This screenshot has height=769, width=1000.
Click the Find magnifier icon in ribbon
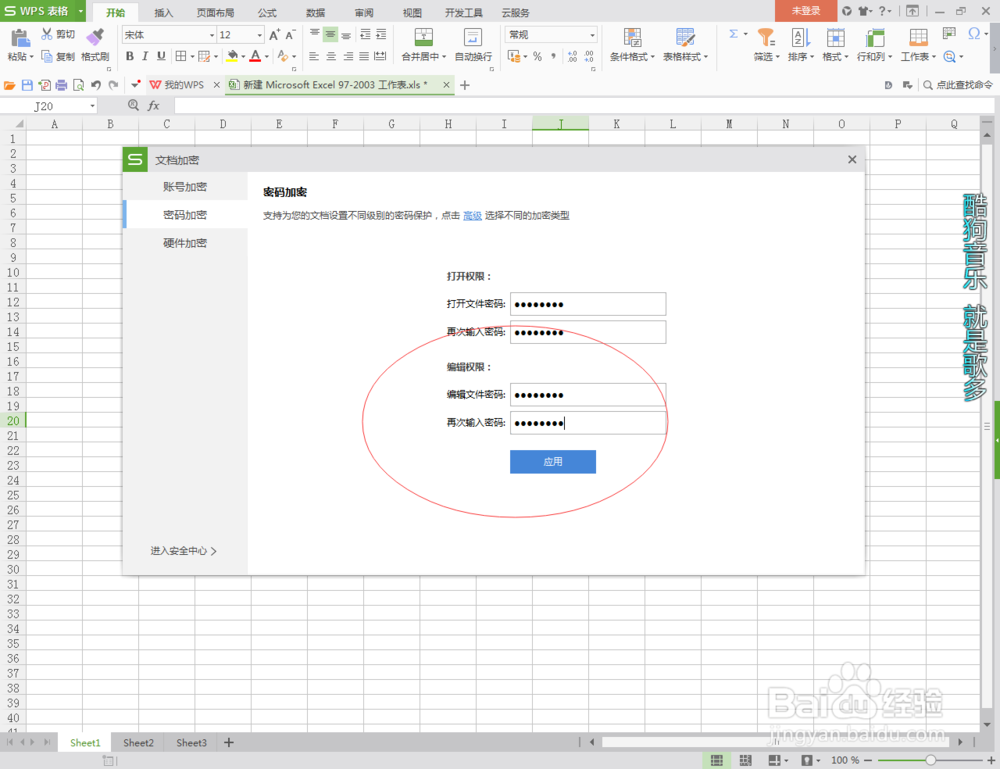(950, 57)
